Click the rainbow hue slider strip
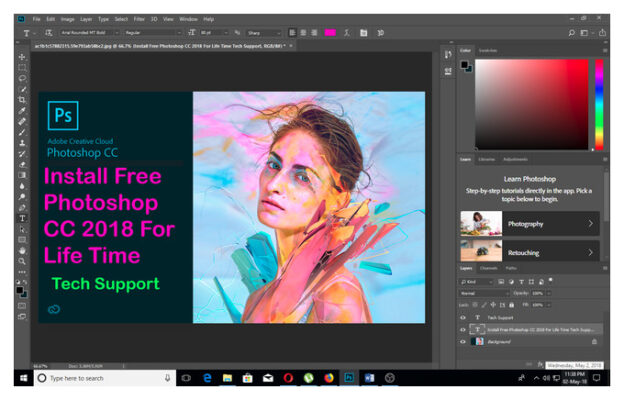624x400 pixels. 599,104
